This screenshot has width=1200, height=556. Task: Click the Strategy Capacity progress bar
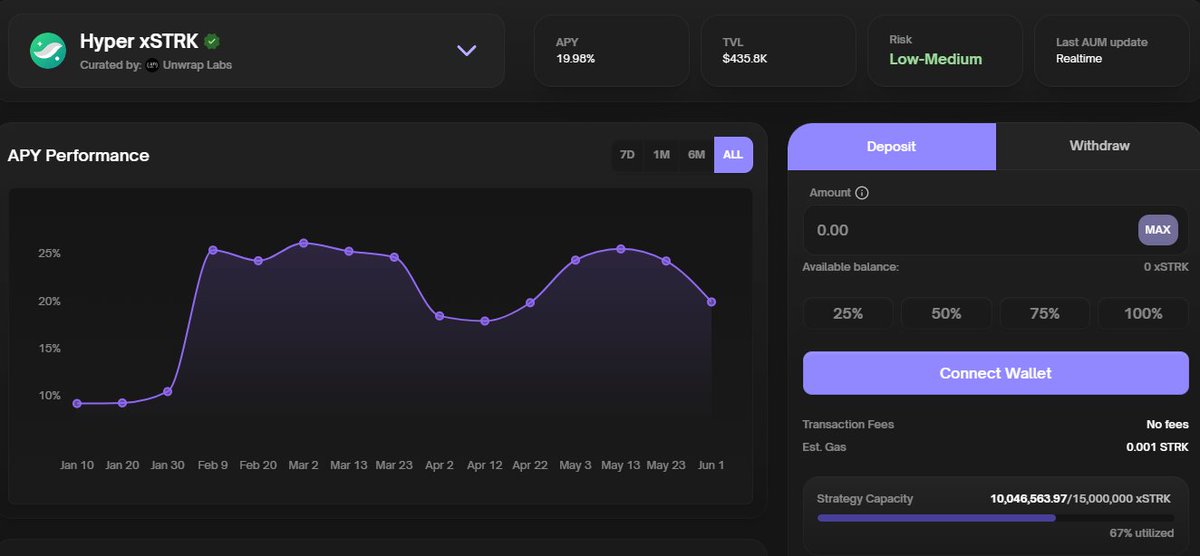point(996,518)
